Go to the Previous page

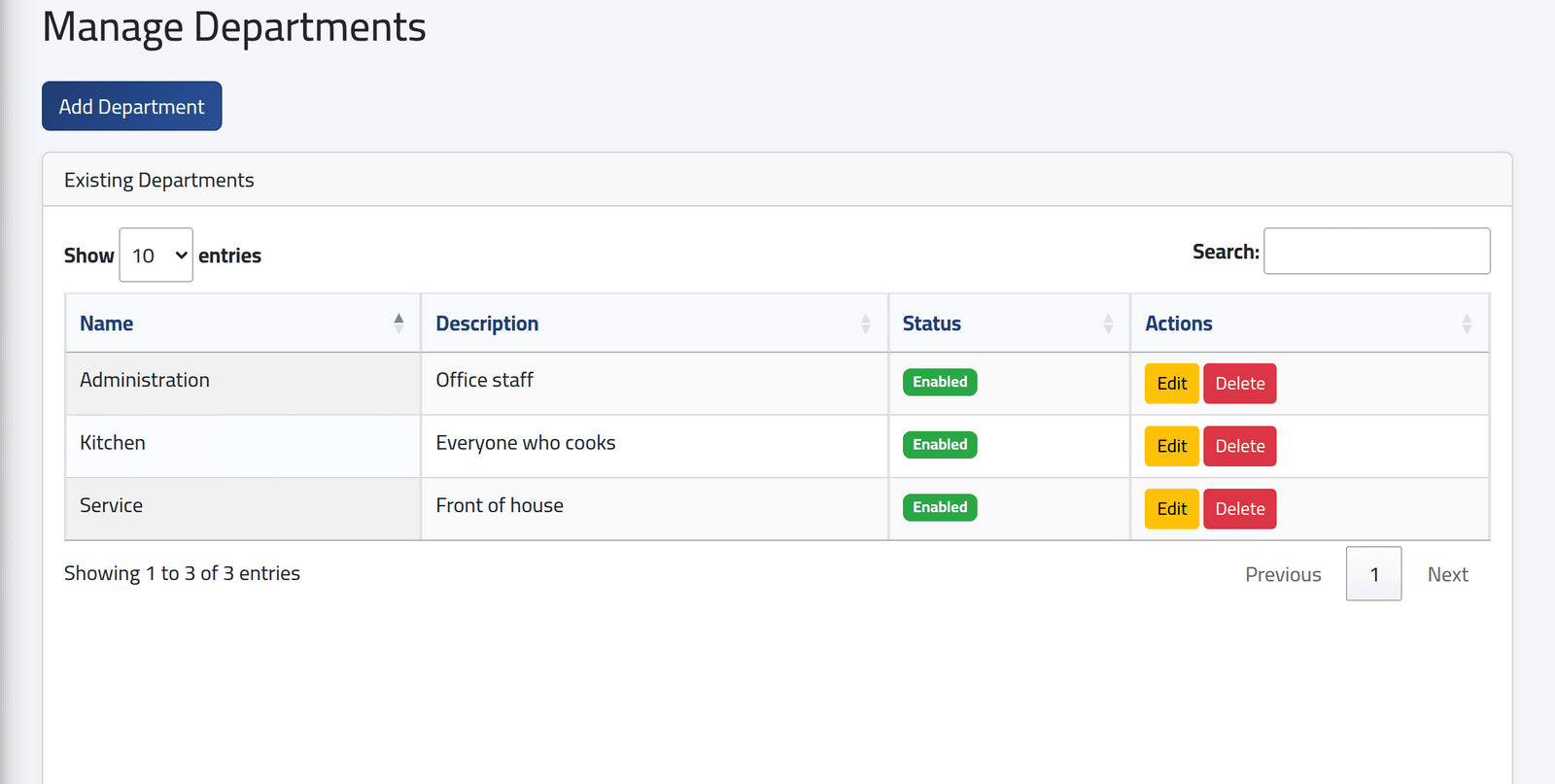pos(1283,574)
